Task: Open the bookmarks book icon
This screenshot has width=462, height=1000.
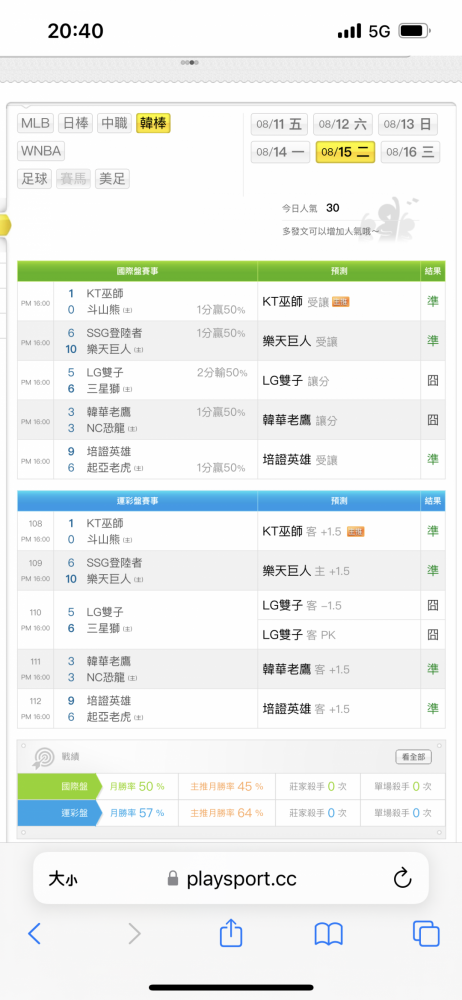Action: point(329,934)
